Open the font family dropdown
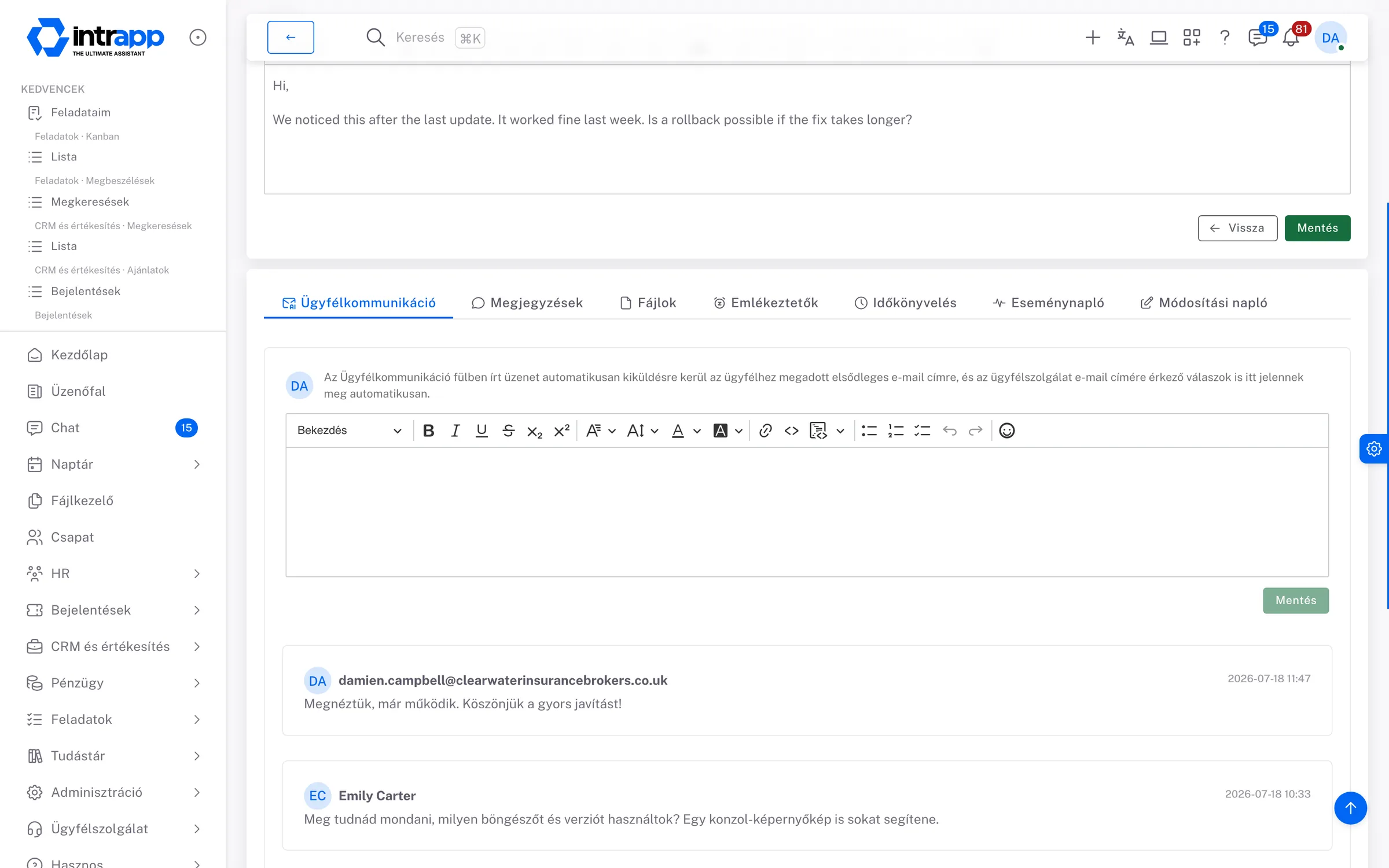 [600, 431]
